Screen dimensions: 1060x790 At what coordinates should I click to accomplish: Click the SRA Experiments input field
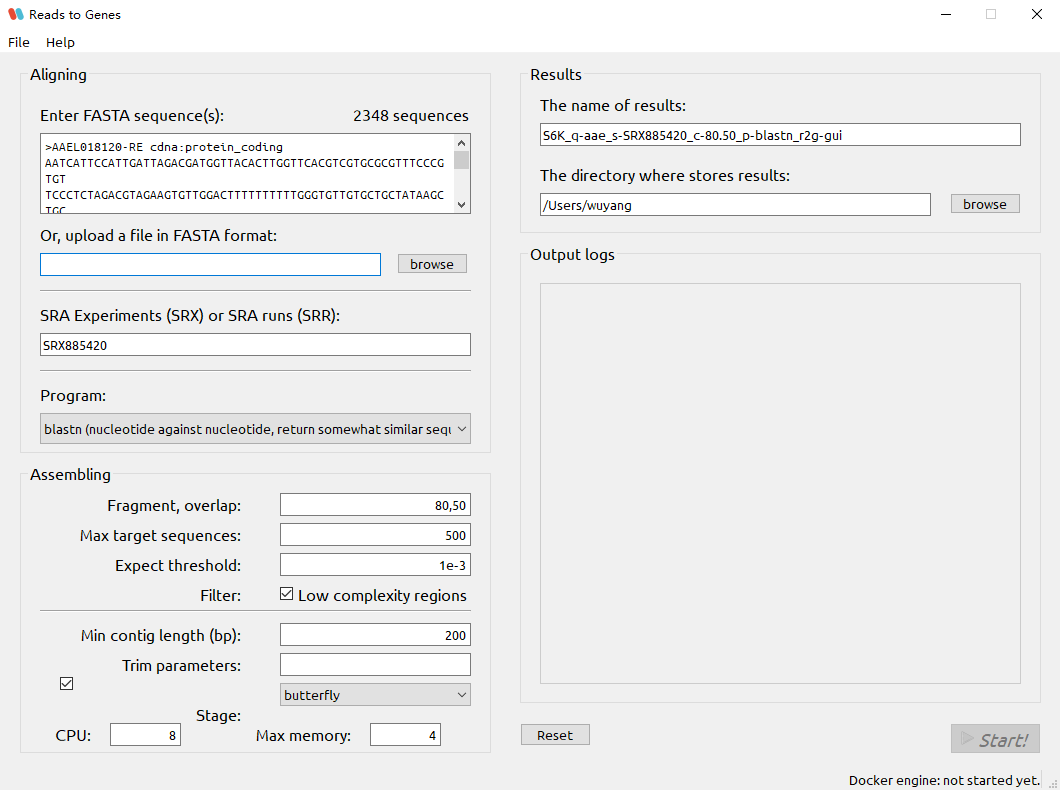click(x=255, y=343)
